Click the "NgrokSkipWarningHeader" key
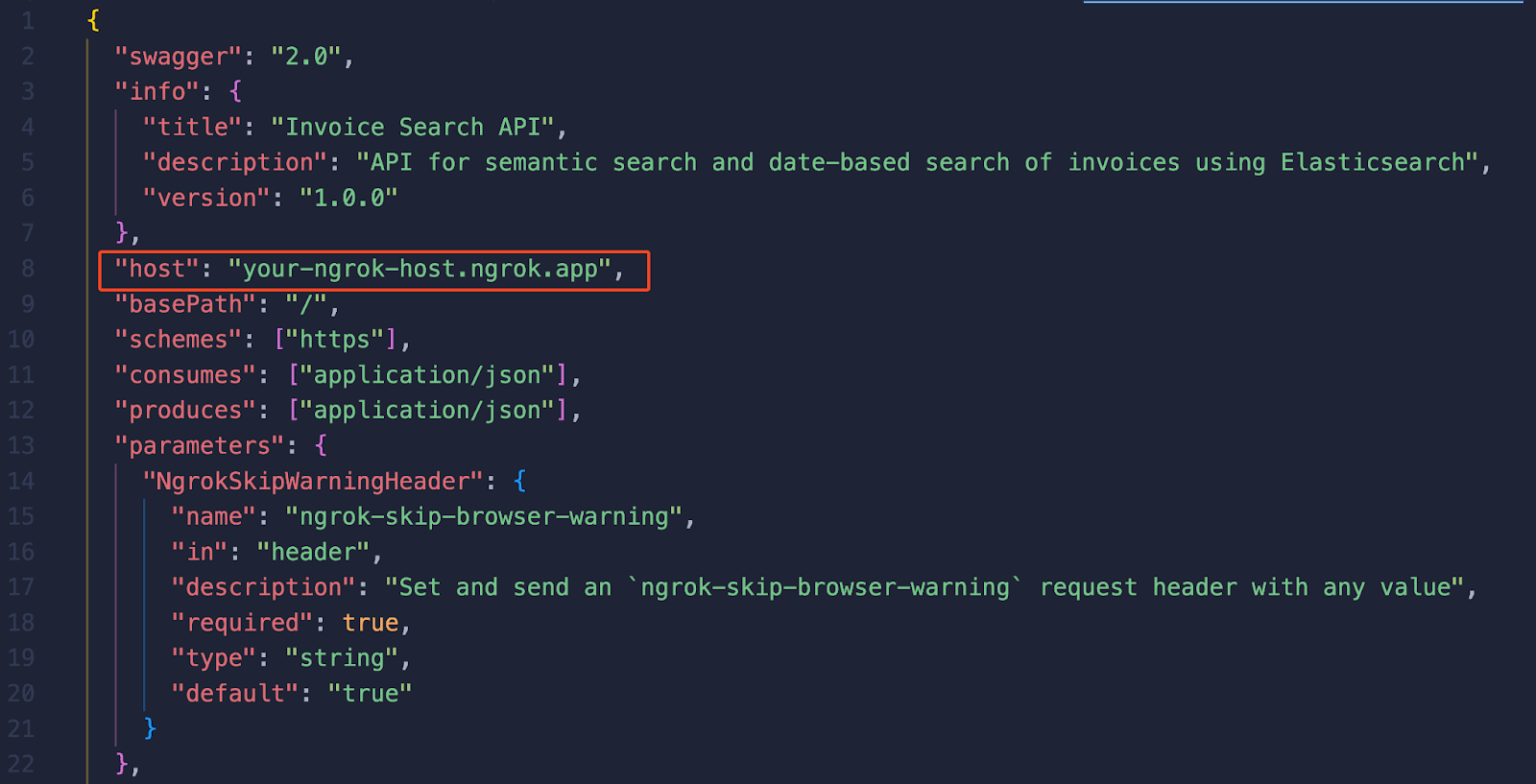Viewport: 1536px width, 784px height. 312,481
